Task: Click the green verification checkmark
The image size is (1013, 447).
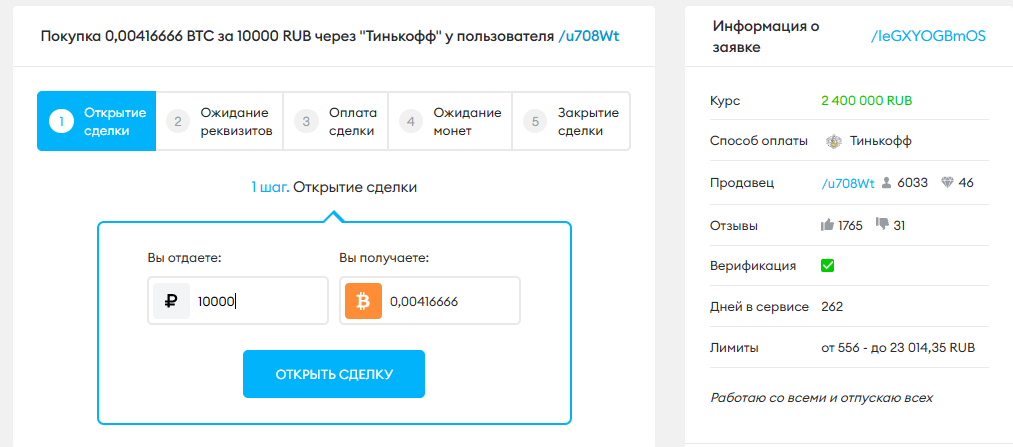Action: pyautogui.click(x=828, y=265)
